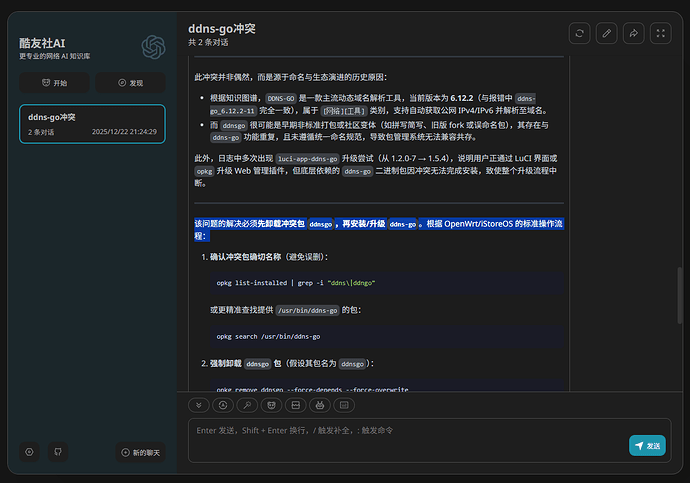This screenshot has width=690, height=483.
Task: Click the highlighted 该问题的解决 paragraph
Action: click(x=379, y=230)
